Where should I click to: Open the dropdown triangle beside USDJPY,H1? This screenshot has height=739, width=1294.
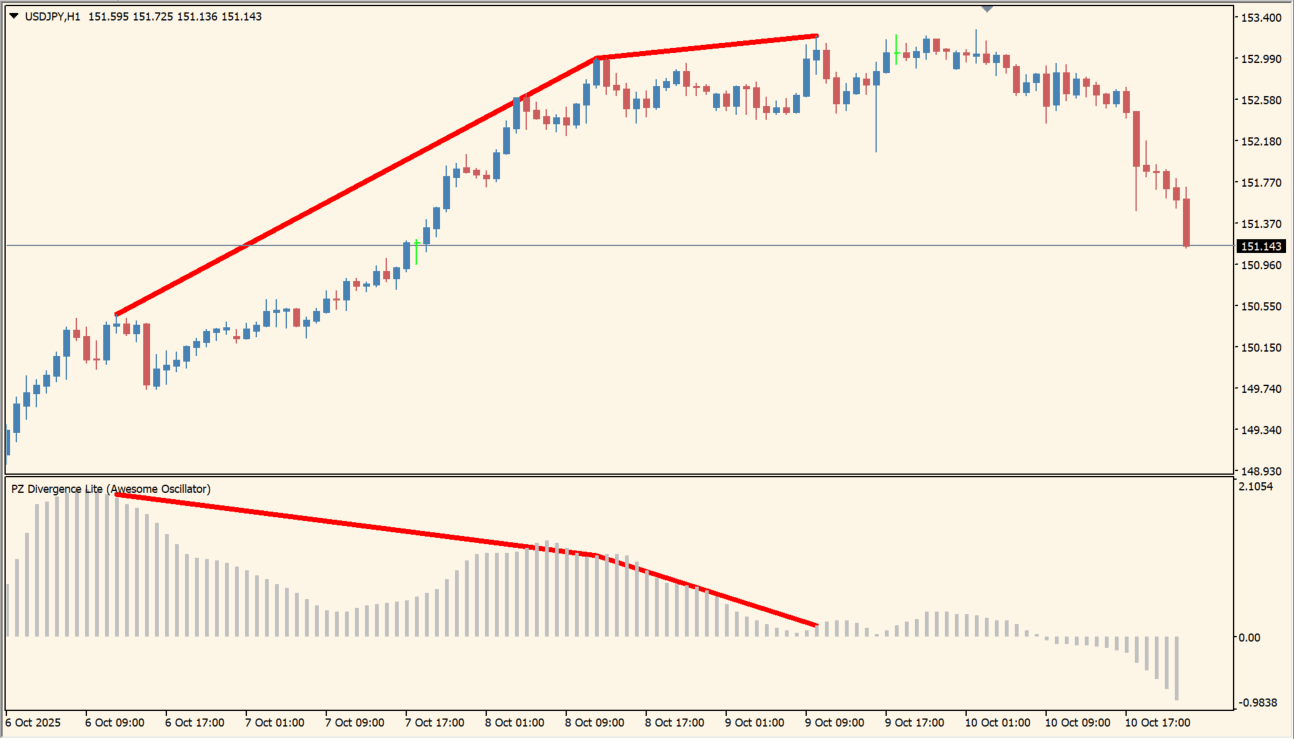click(x=13, y=16)
